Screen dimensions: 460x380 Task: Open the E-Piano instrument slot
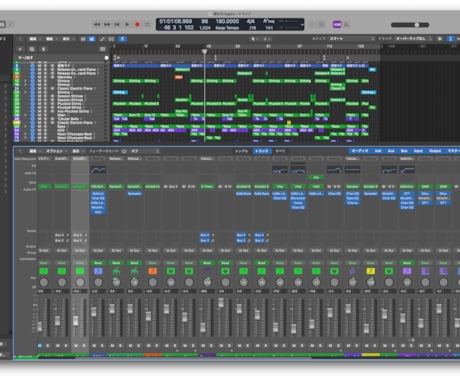(x=207, y=186)
